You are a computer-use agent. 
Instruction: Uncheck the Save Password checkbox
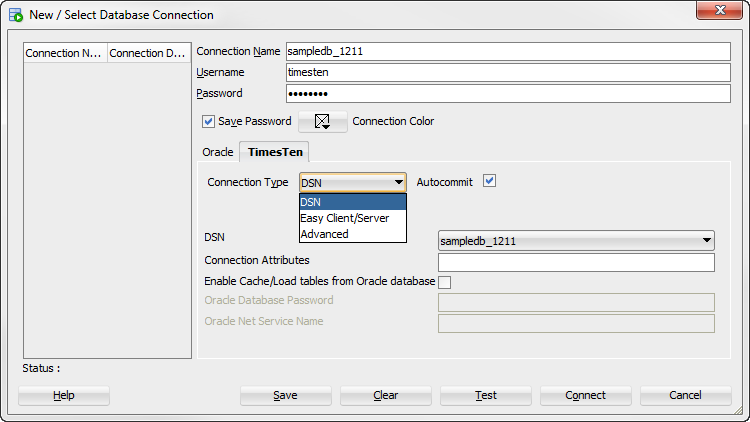208,122
